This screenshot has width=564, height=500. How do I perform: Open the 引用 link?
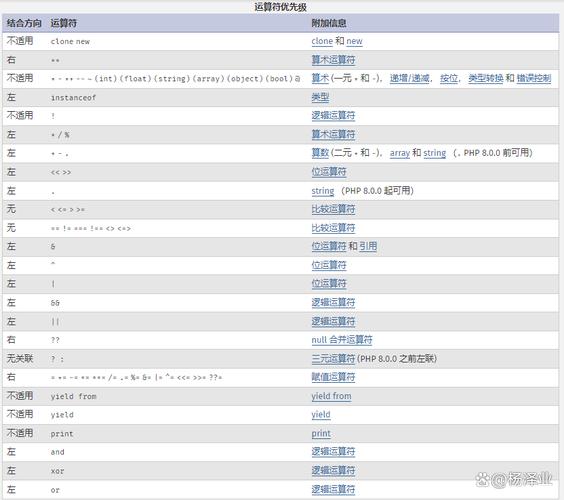[x=368, y=247]
